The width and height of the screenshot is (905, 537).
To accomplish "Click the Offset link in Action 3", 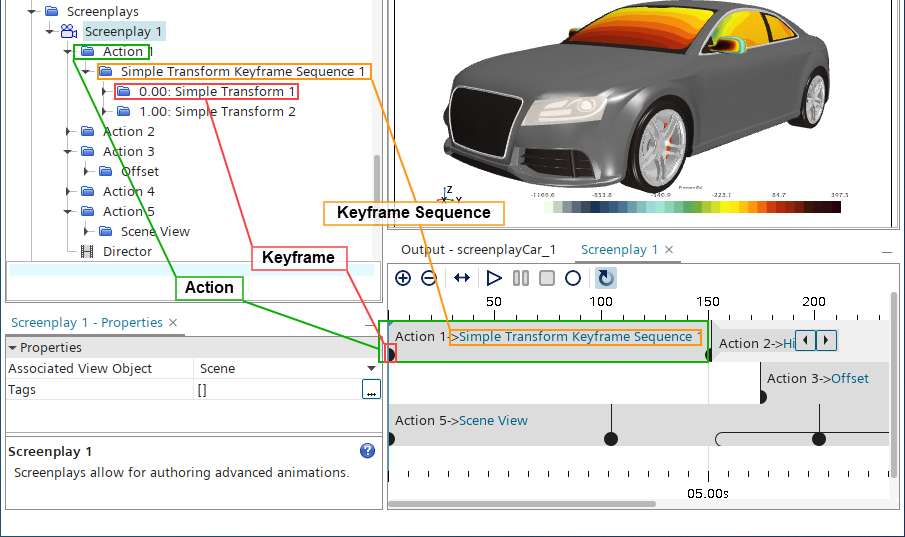I will (850, 378).
